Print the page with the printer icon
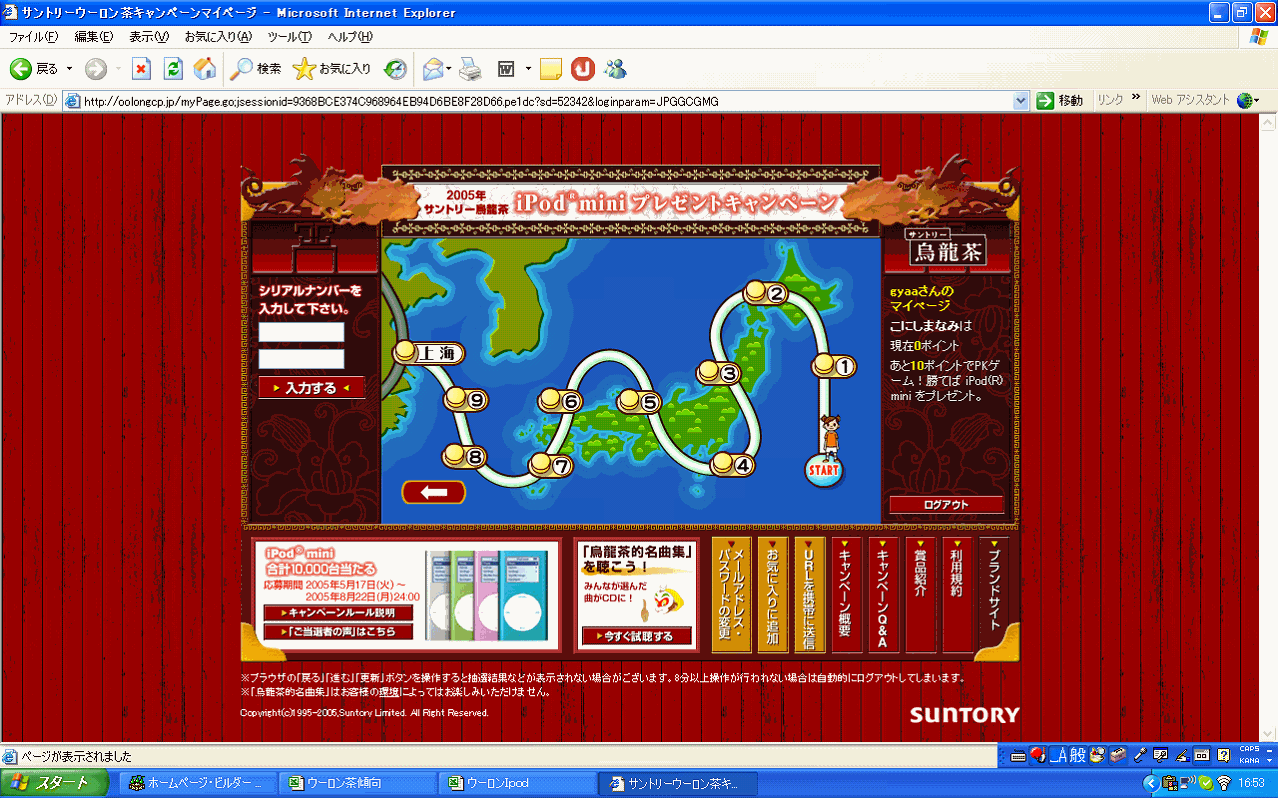 470,69
